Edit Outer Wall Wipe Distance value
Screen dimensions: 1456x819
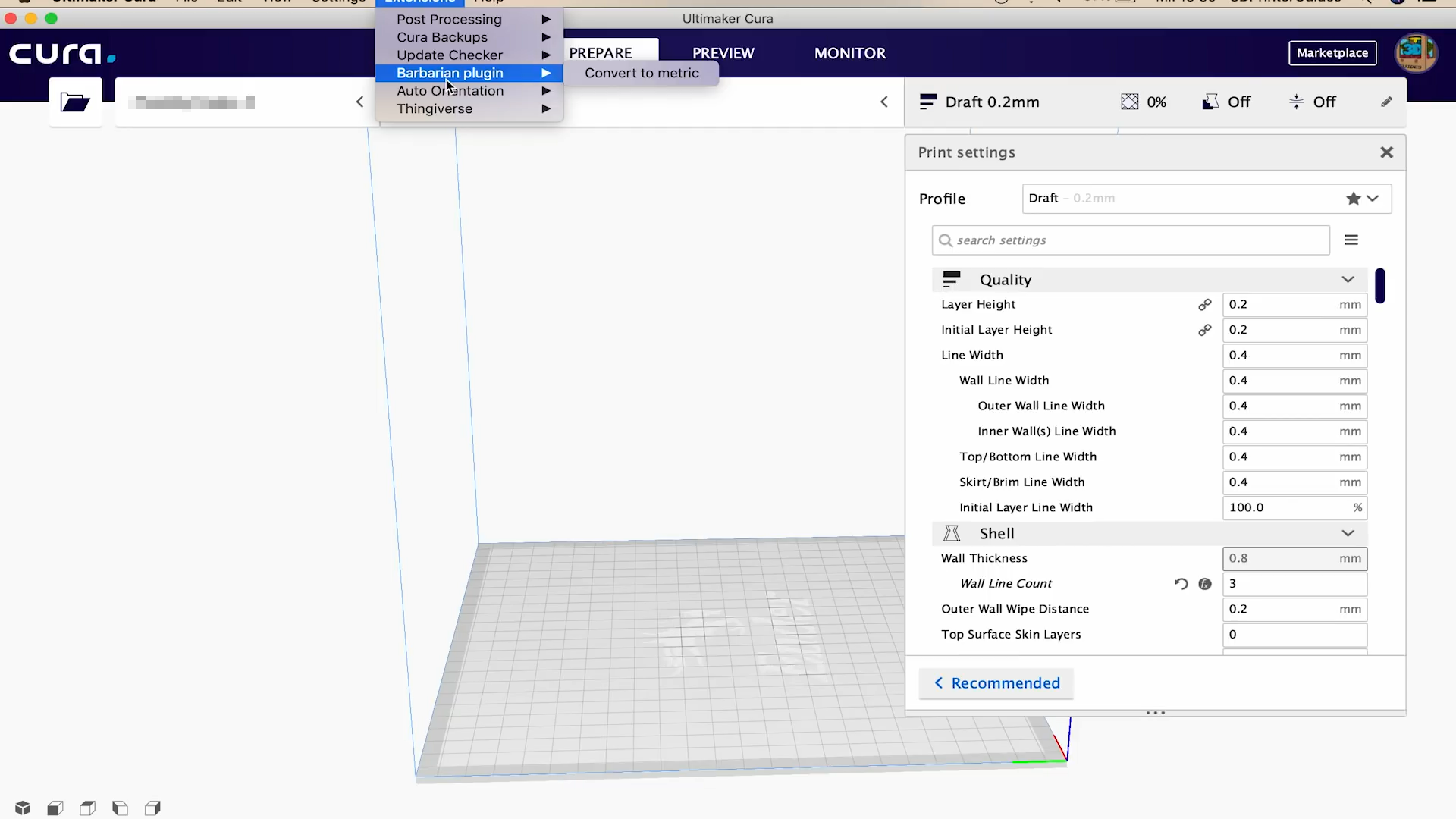point(1294,610)
